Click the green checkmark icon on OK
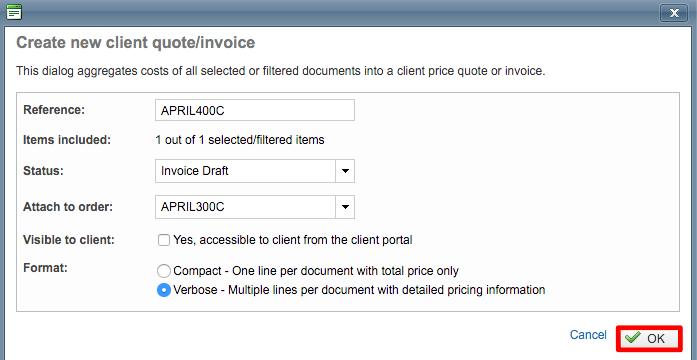This screenshot has width=697, height=360. pyautogui.click(x=633, y=338)
